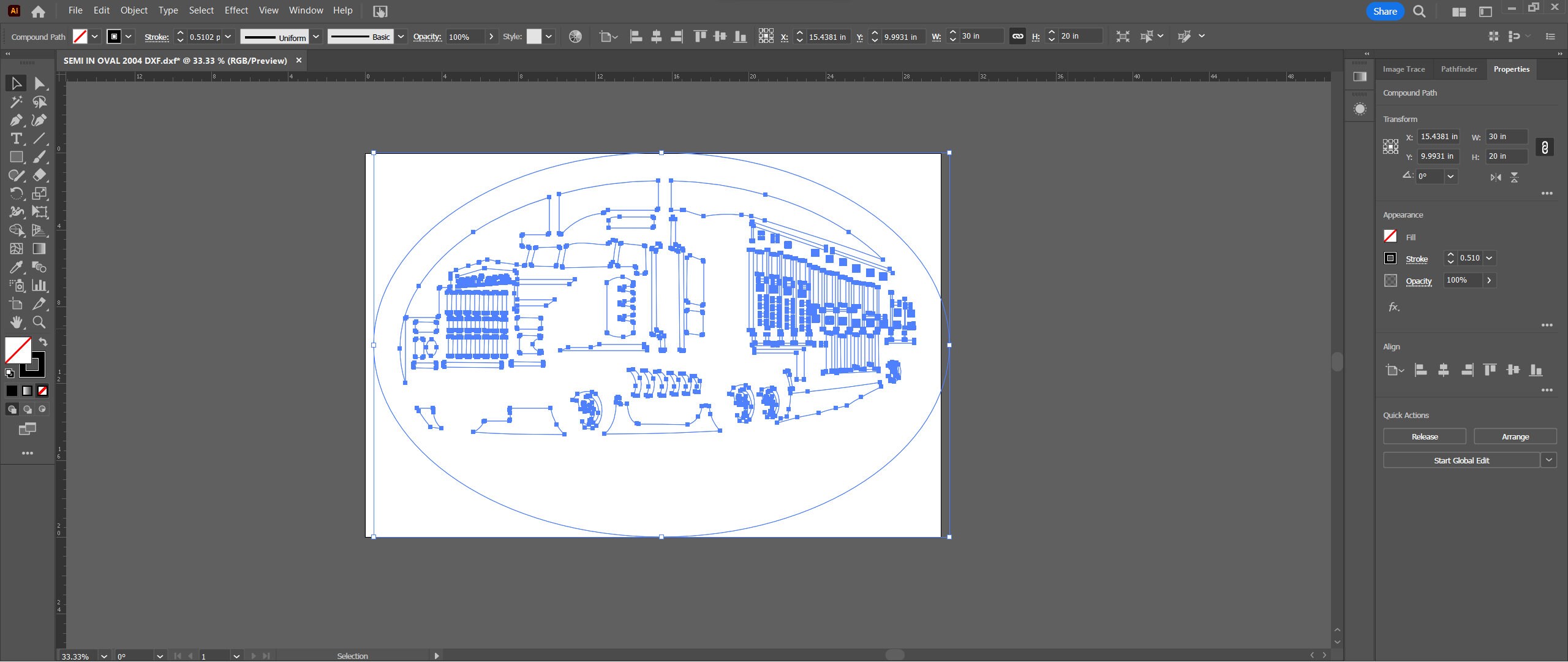
Task: Activate the Hand tool
Action: coord(15,322)
